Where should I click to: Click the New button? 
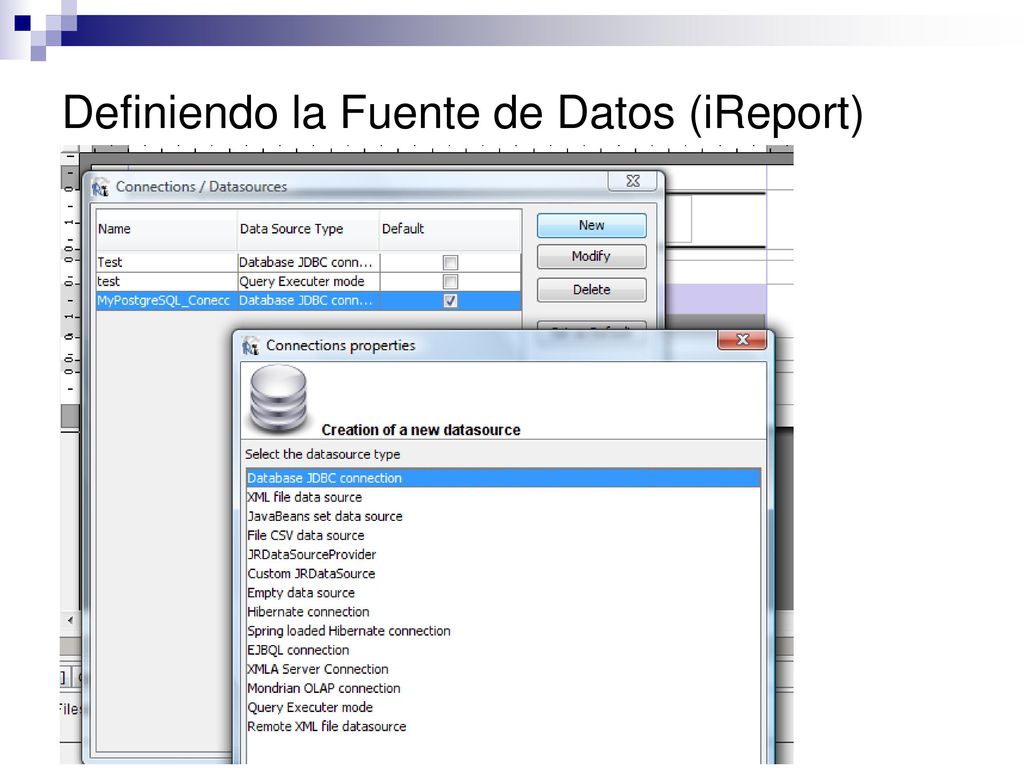tap(592, 225)
